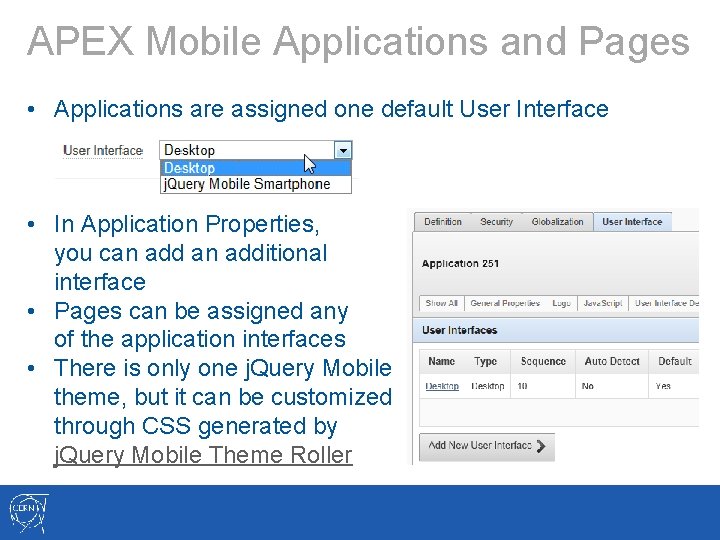Open the Globalization tab
720x540 pixels.
pos(557,222)
